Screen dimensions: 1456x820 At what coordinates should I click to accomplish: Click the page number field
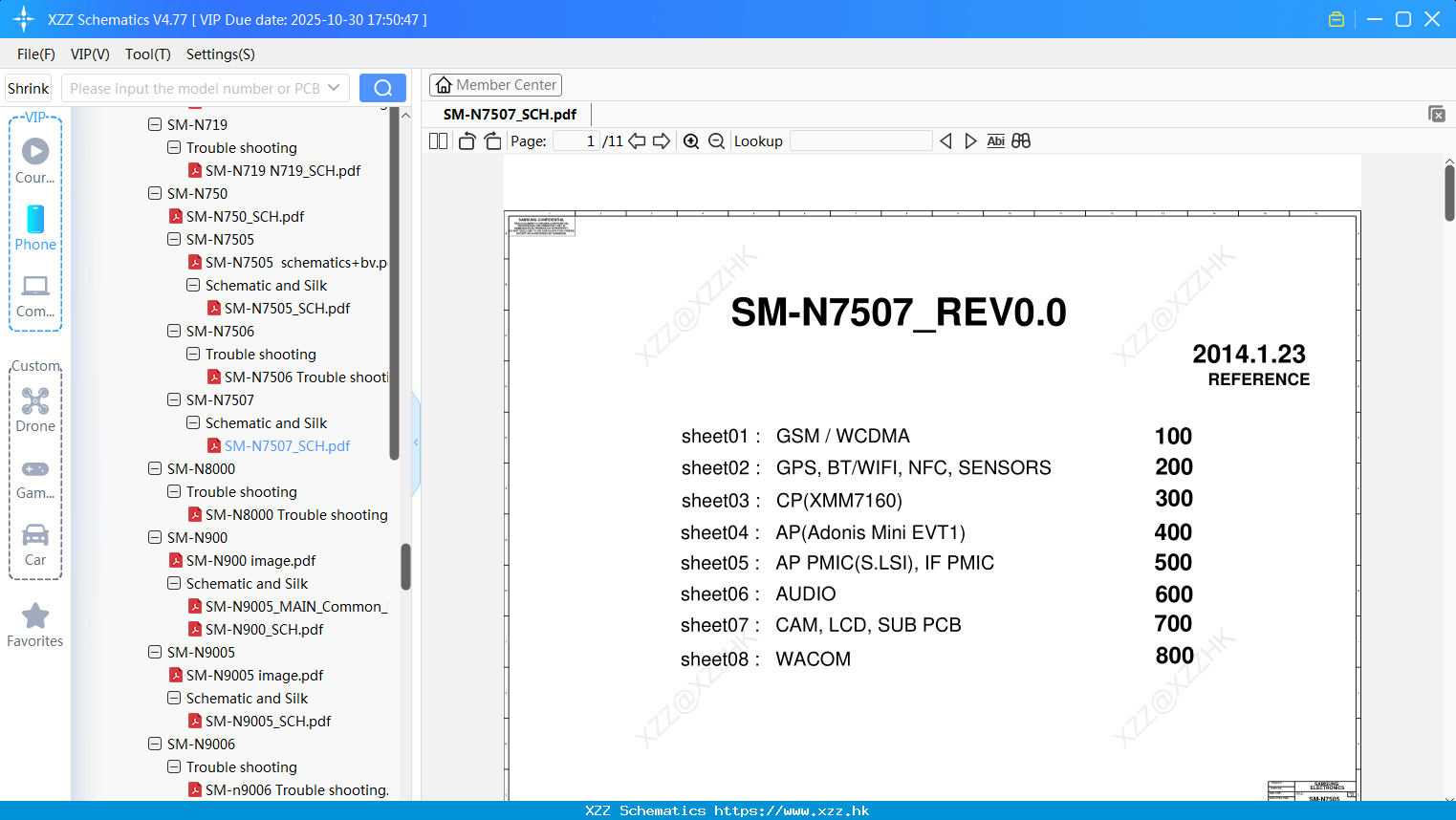(576, 140)
